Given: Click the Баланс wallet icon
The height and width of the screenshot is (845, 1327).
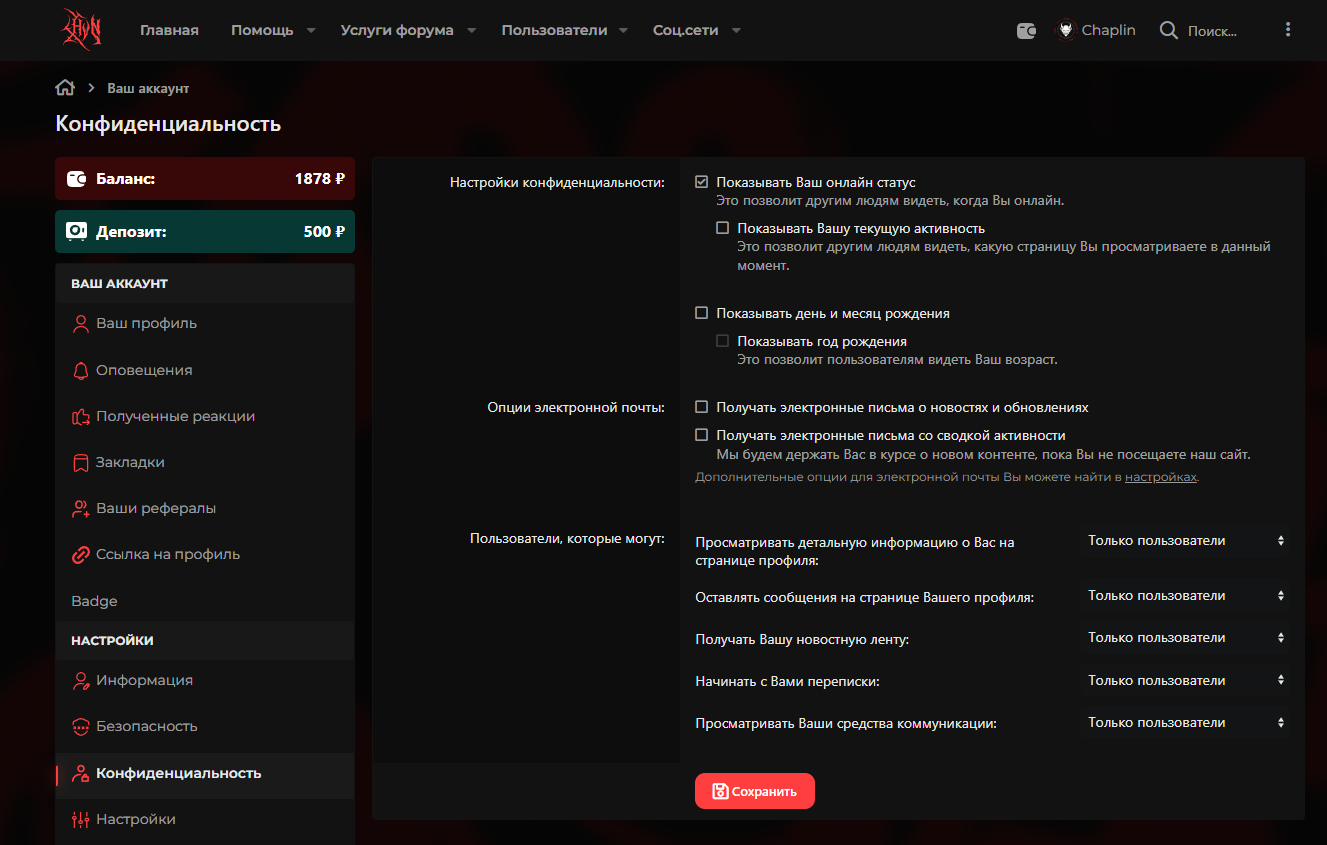Looking at the screenshot, I should tap(76, 180).
